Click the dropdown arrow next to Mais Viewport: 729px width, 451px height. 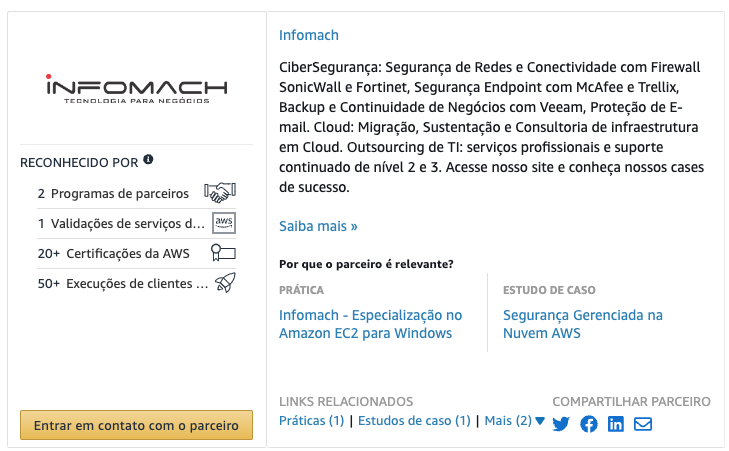pyautogui.click(x=540, y=421)
